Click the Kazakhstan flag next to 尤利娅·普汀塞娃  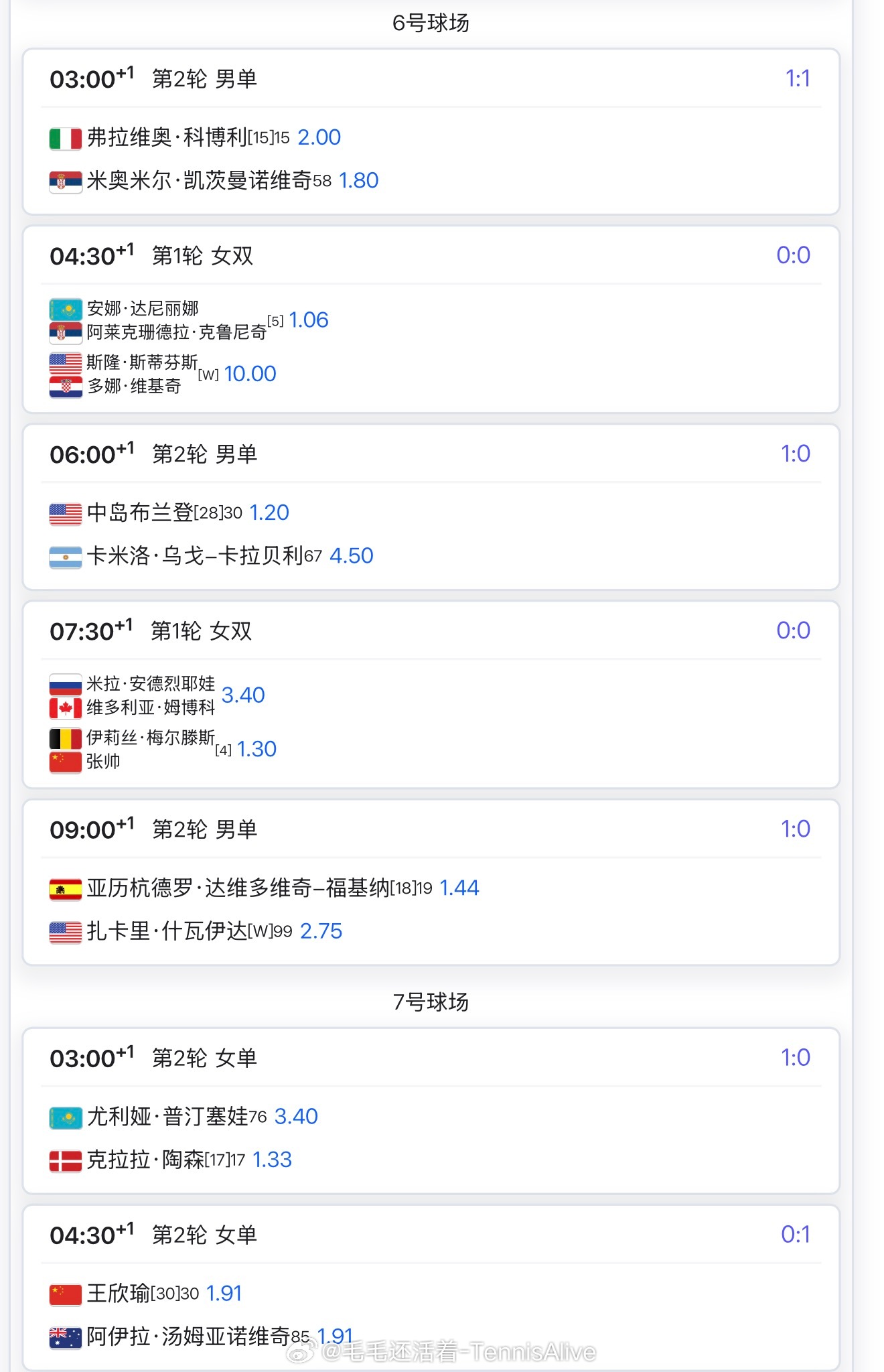coord(66,1117)
